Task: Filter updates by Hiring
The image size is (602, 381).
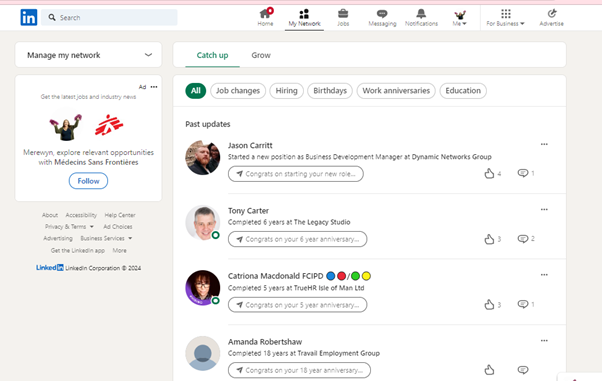Action: [286, 91]
